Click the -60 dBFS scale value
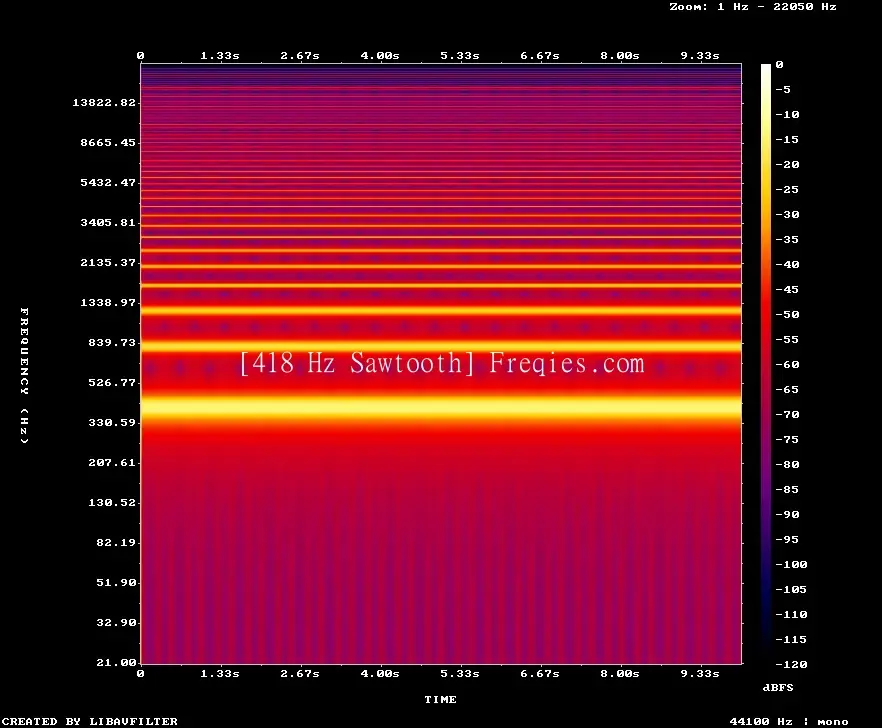 point(787,365)
